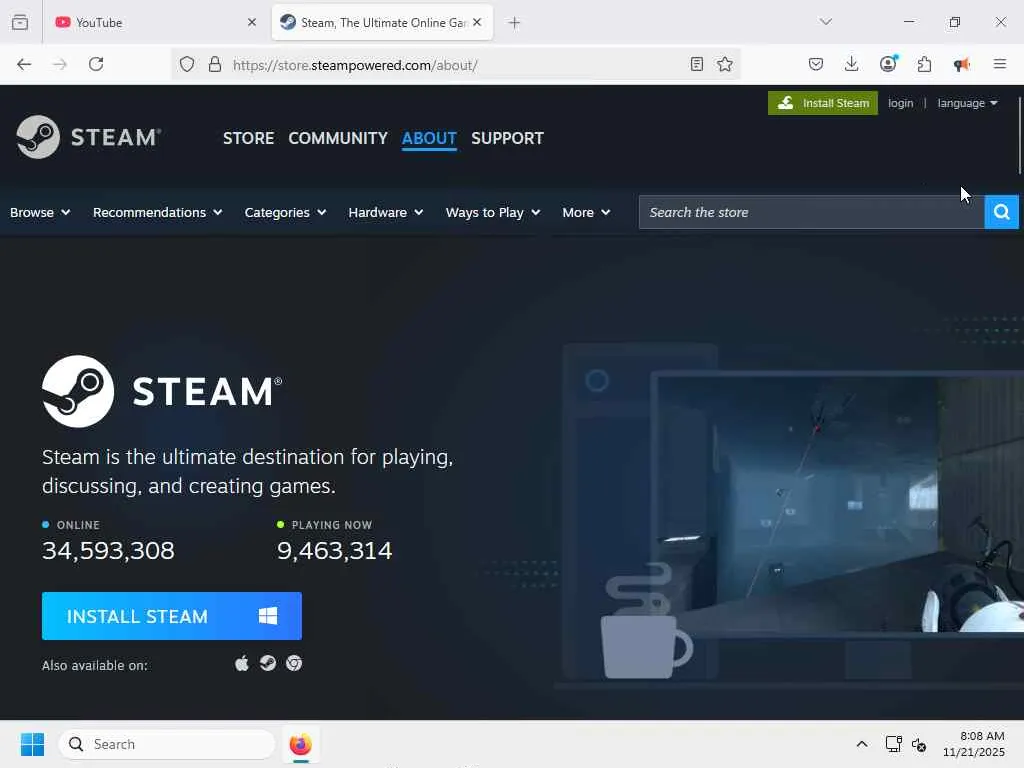Click the 9,463,314 playing now count
This screenshot has width=1024, height=768.
click(334, 551)
